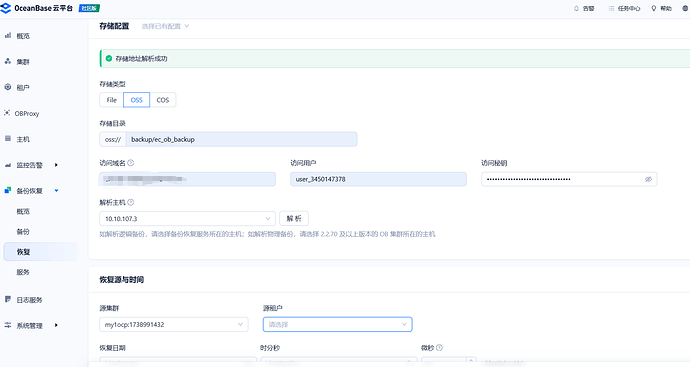Select OSS storage type
Screen dimensions: 690x367
[136, 100]
